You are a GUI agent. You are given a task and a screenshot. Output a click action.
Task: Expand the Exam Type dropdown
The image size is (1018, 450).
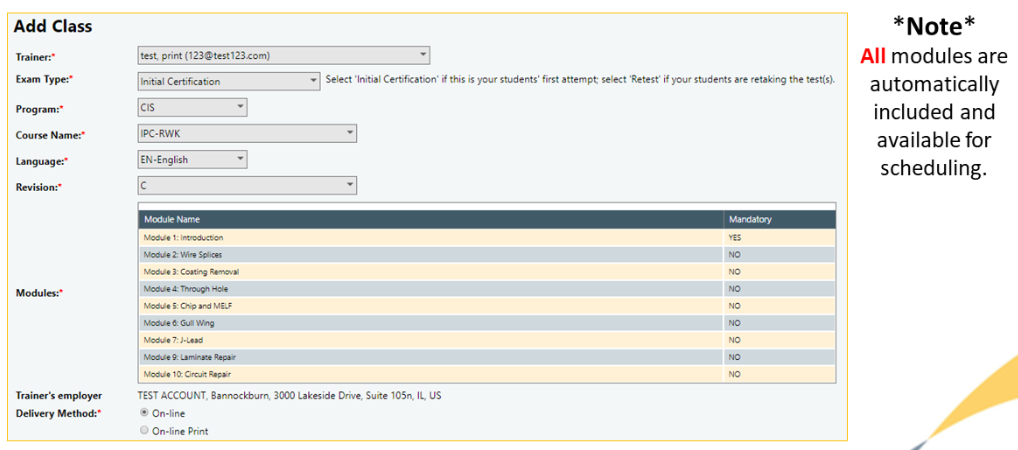coord(228,81)
